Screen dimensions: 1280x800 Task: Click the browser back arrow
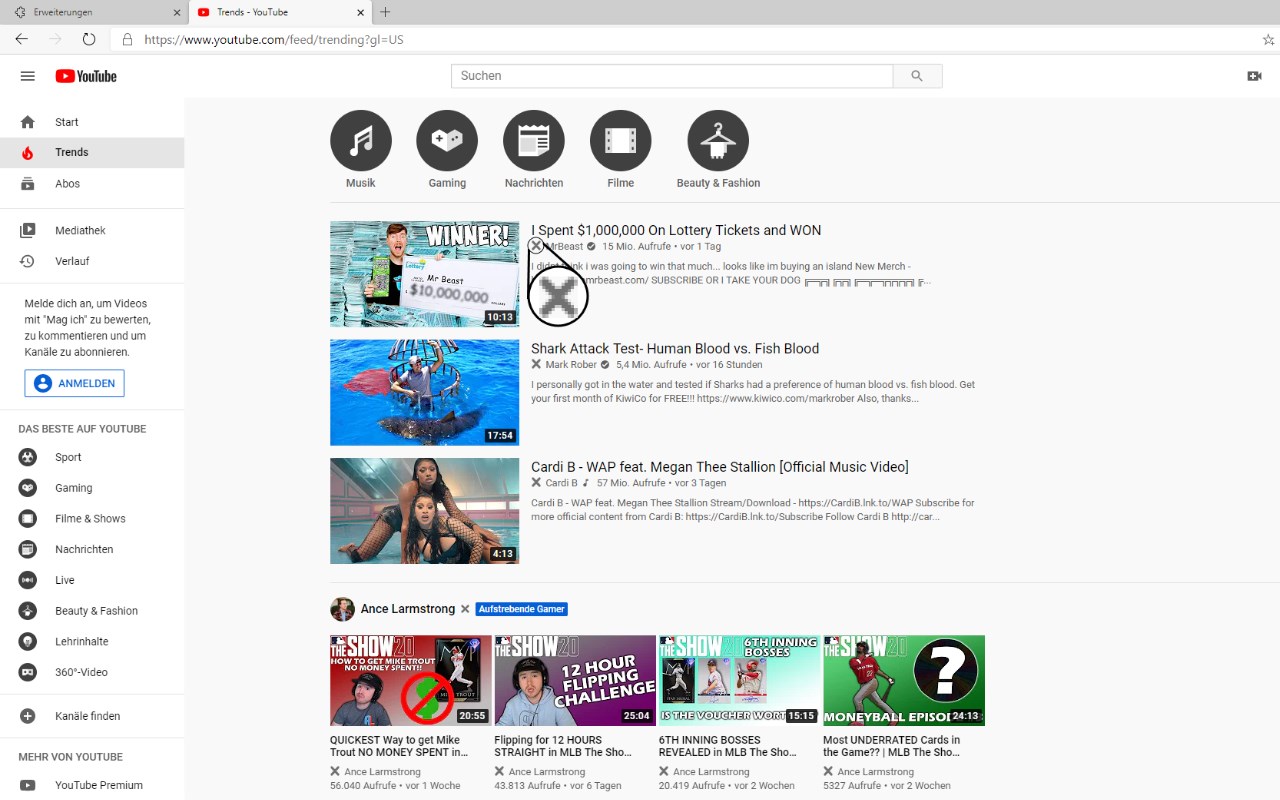coord(22,39)
